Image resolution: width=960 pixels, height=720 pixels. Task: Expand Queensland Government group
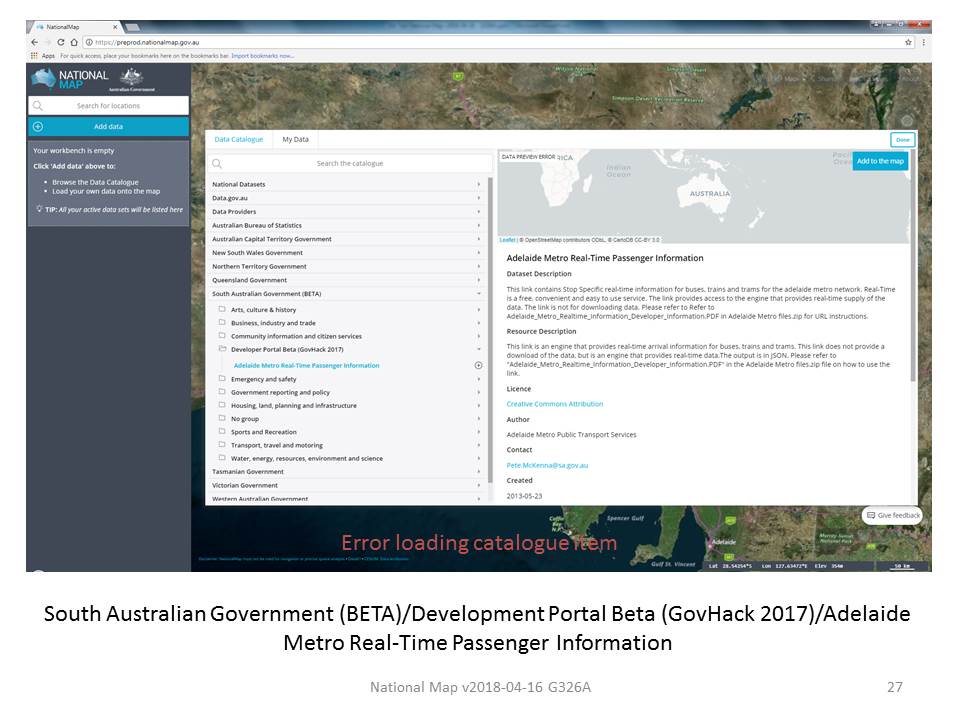click(x=347, y=280)
